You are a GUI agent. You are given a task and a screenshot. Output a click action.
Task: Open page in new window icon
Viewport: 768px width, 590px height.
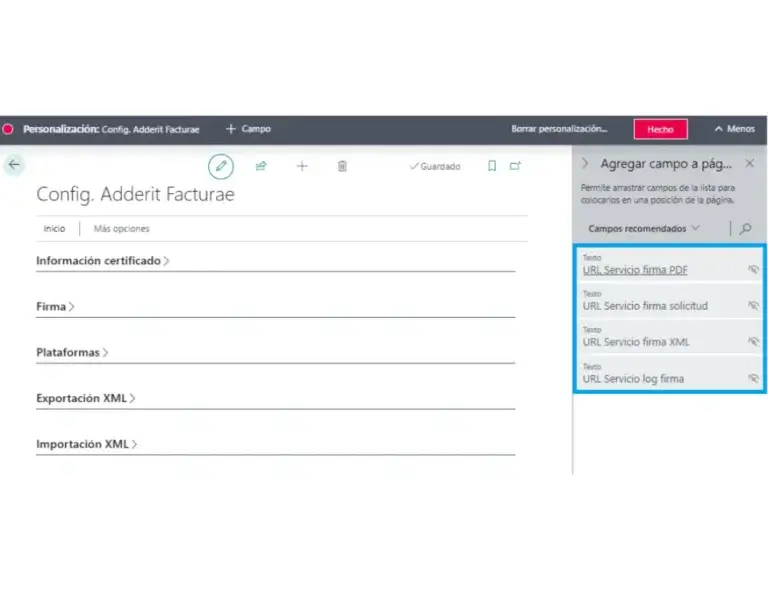click(516, 166)
